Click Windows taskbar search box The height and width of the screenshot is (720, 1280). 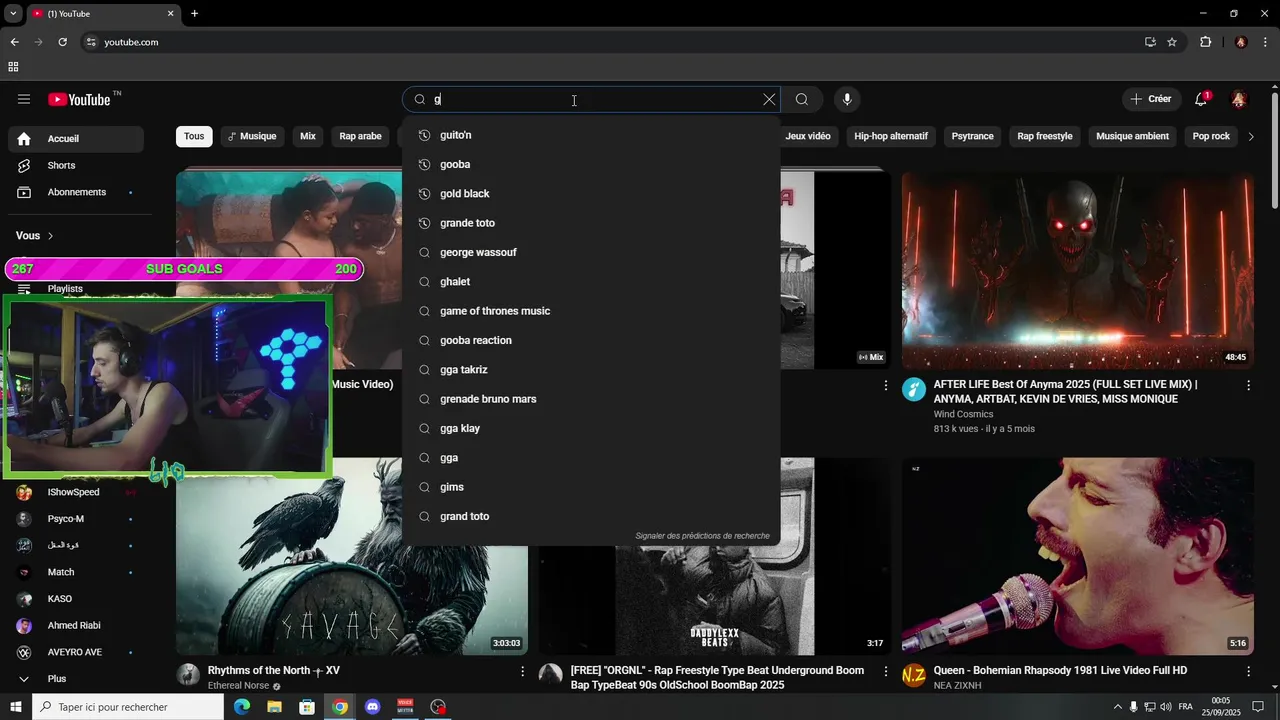(128, 707)
